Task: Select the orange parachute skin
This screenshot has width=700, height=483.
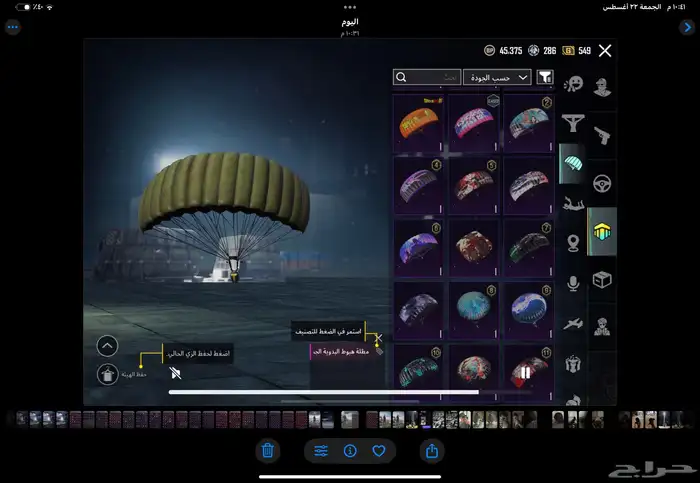Action: click(x=419, y=123)
